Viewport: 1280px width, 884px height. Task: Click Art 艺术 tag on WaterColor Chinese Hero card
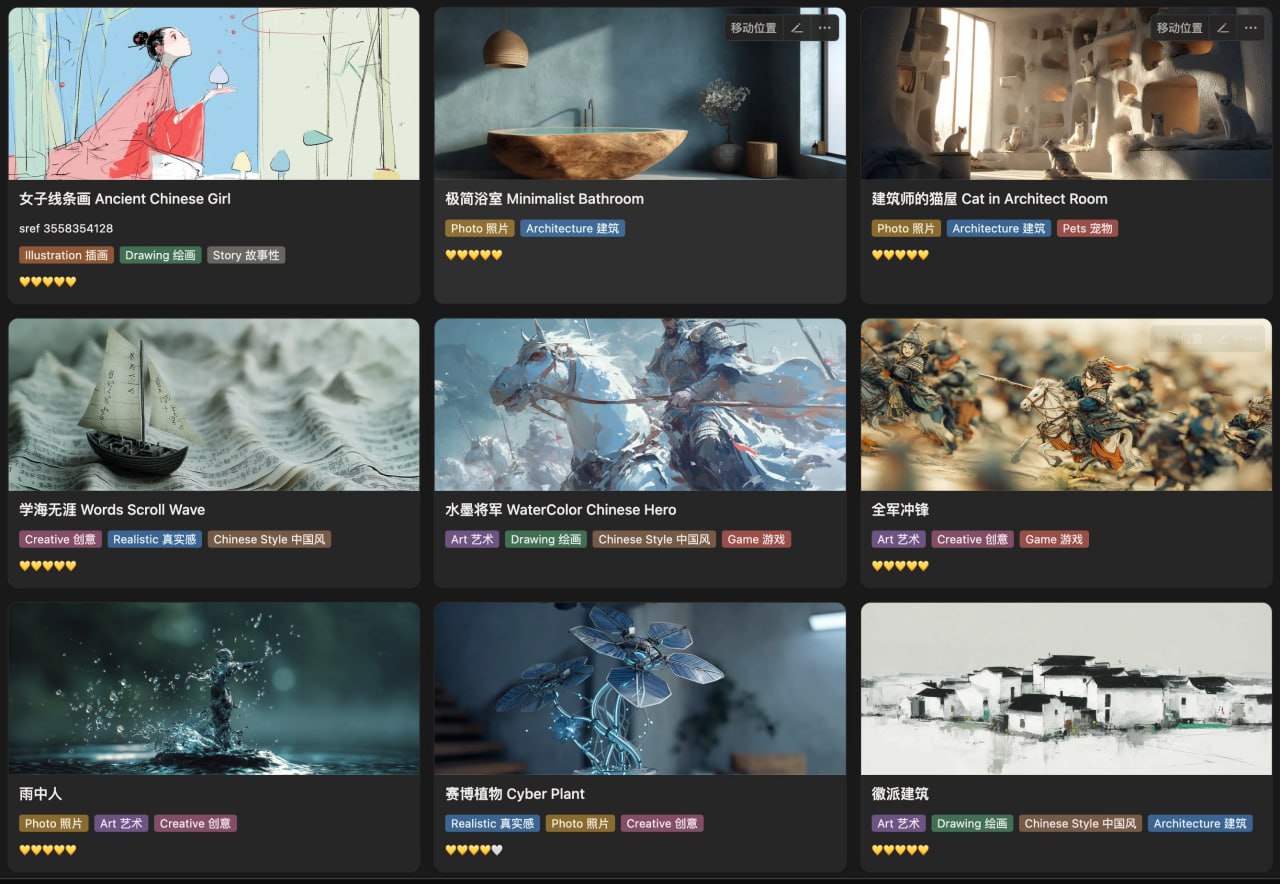point(472,540)
